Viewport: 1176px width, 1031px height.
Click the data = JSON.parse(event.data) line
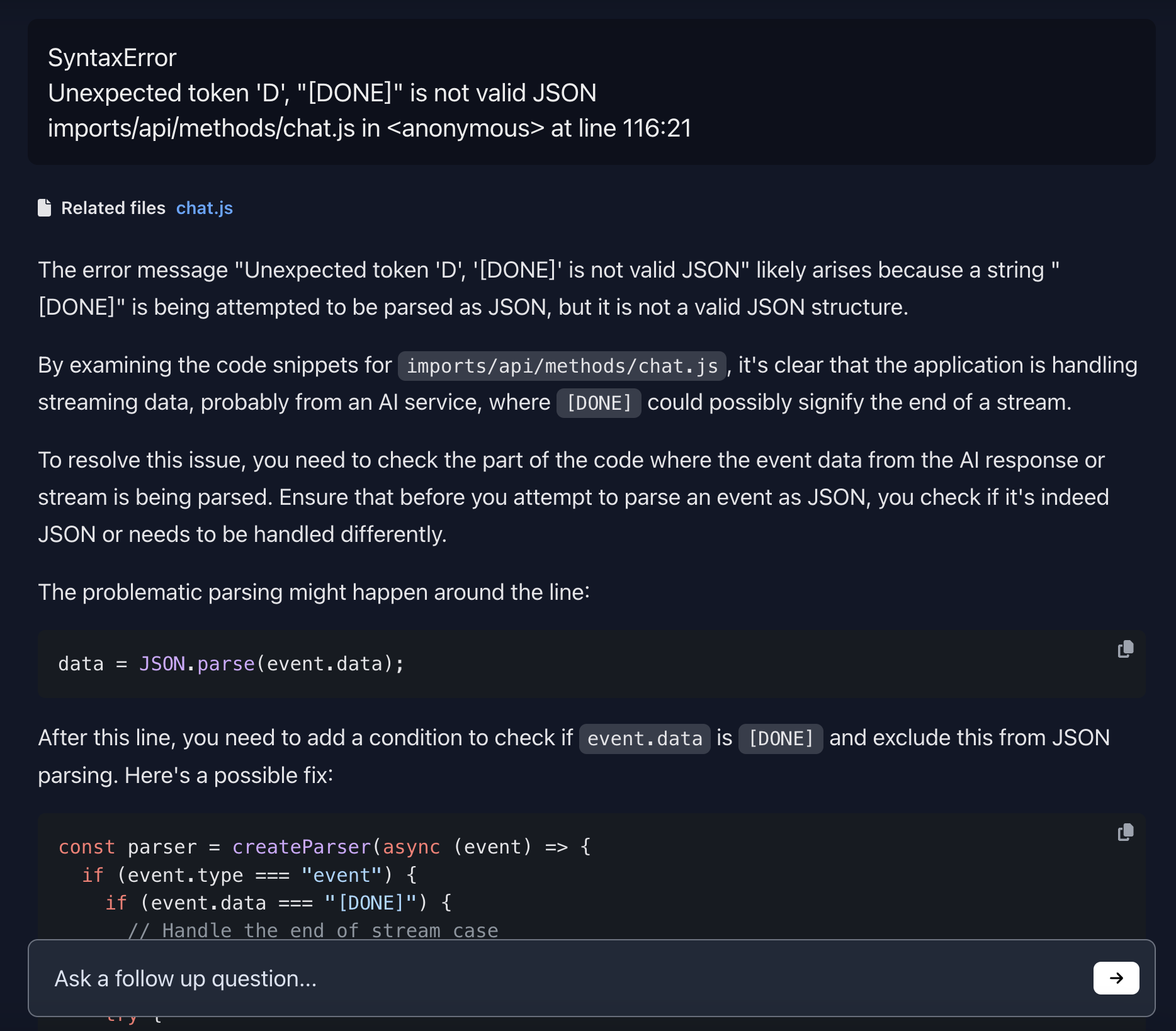pos(231,664)
